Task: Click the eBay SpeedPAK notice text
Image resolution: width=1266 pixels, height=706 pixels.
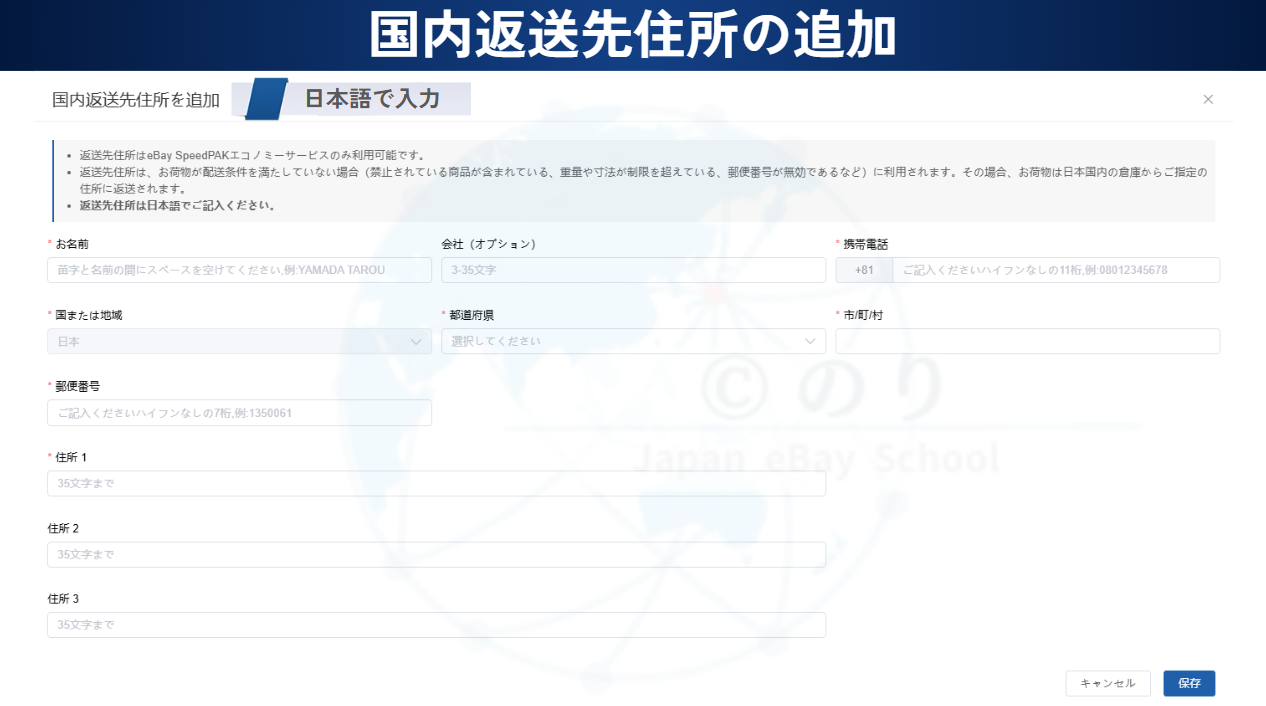Action: point(252,155)
